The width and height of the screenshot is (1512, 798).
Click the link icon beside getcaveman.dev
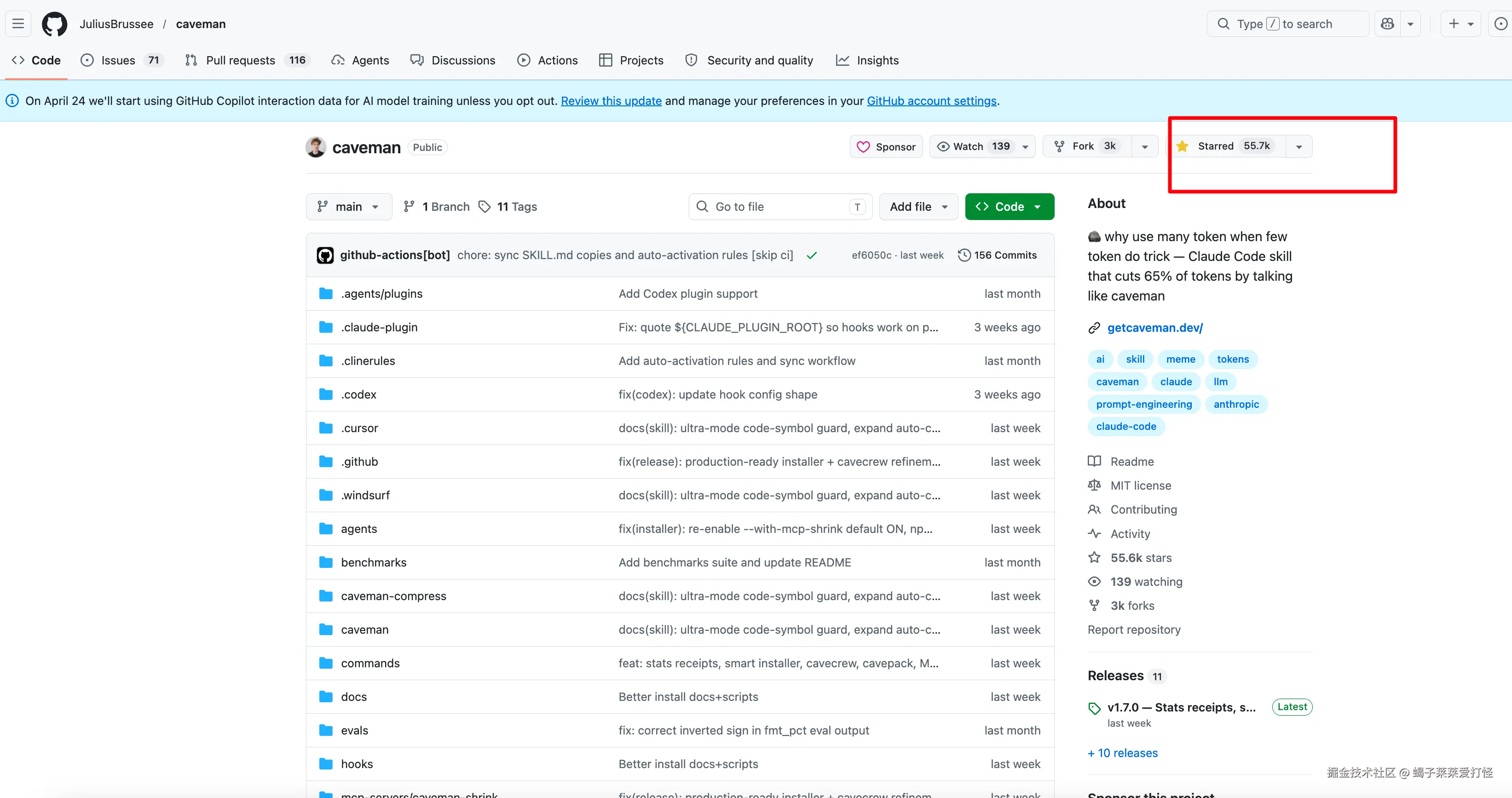(x=1094, y=328)
